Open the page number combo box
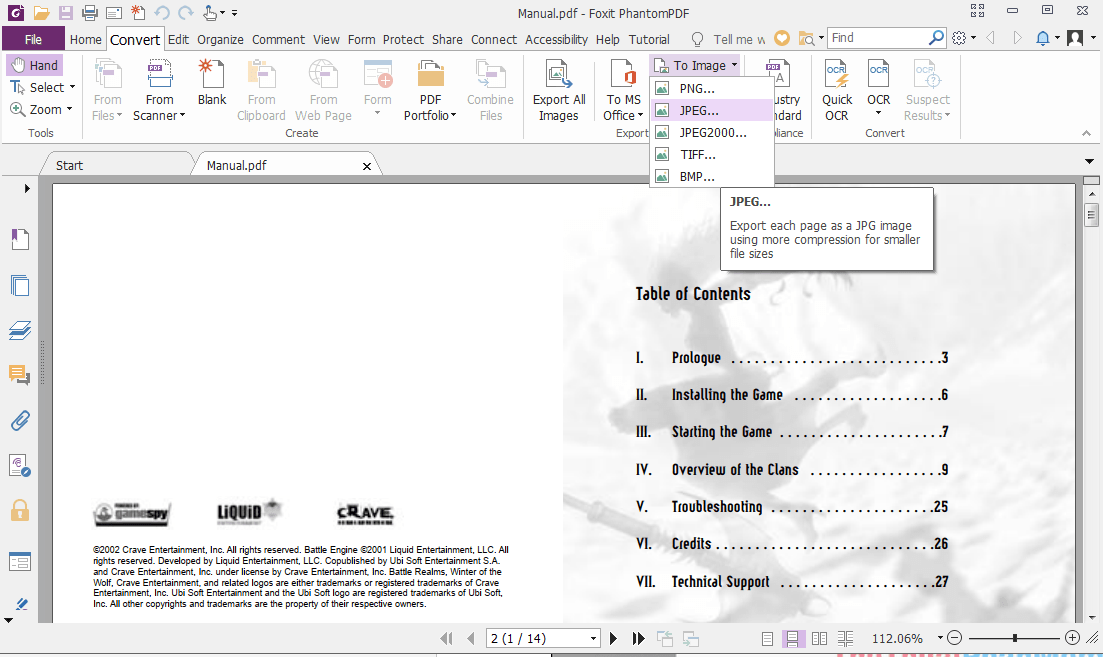The width and height of the screenshot is (1103, 657). click(x=593, y=638)
